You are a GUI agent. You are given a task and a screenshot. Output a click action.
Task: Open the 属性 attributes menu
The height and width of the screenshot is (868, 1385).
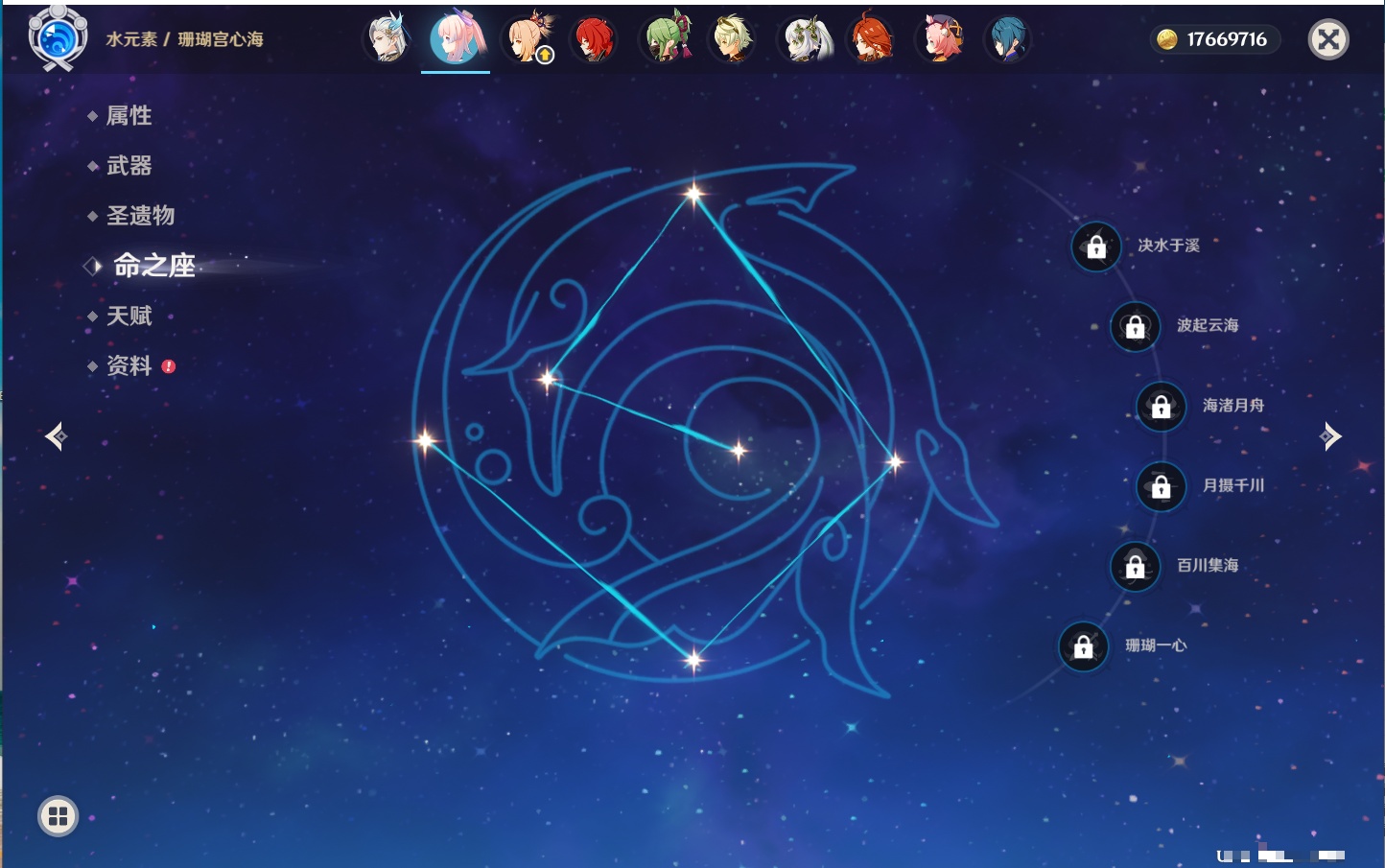129,116
